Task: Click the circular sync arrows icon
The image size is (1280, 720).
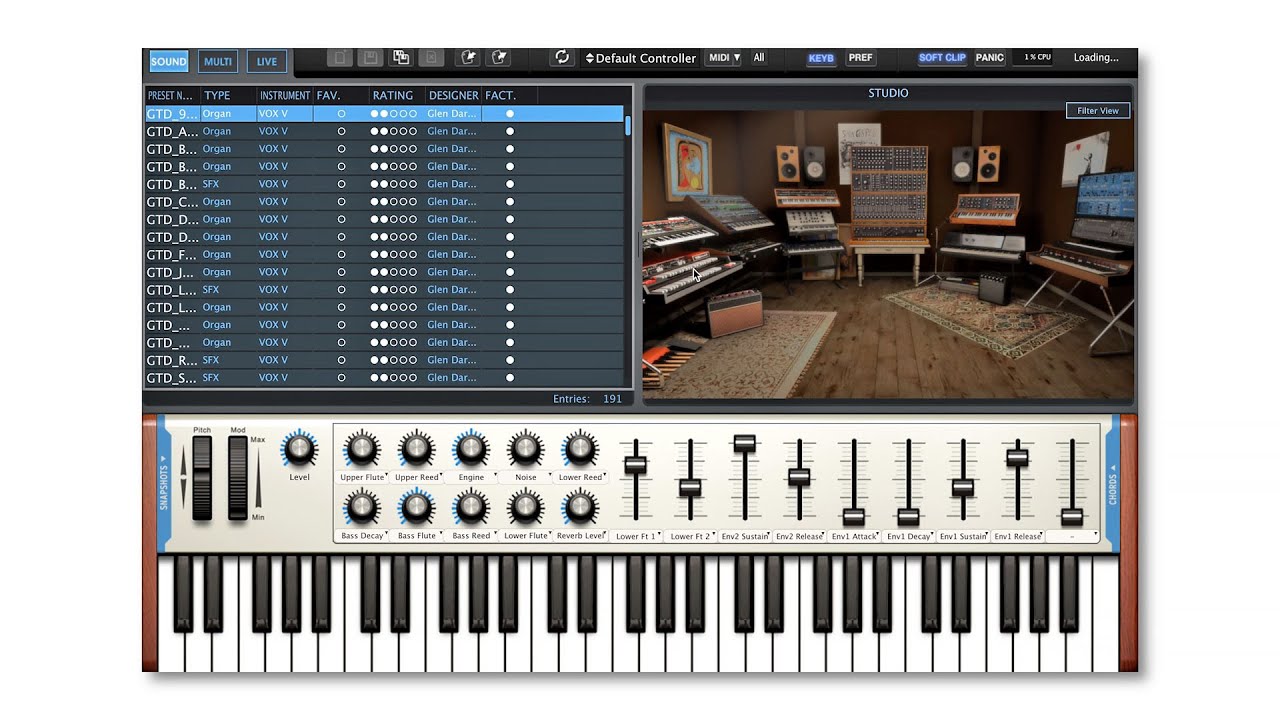Action: coord(562,58)
